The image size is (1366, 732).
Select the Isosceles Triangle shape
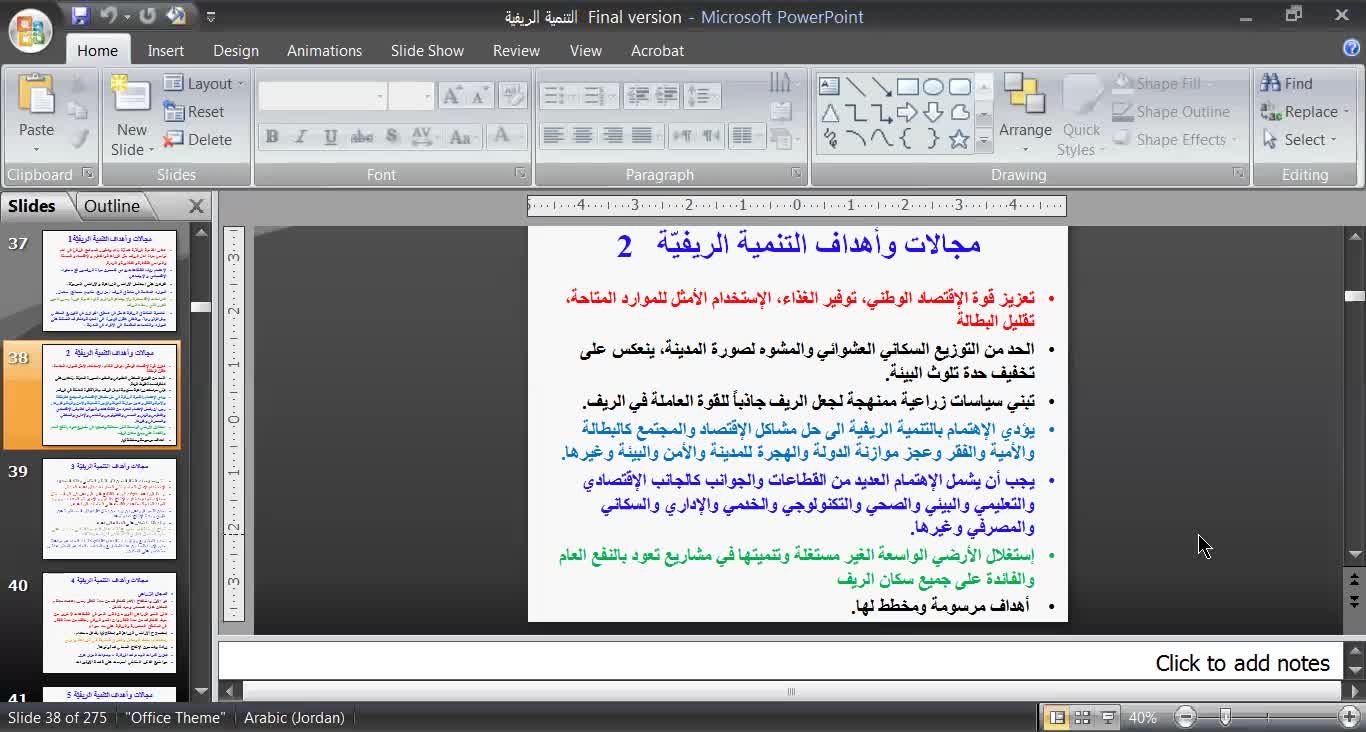coord(829,113)
